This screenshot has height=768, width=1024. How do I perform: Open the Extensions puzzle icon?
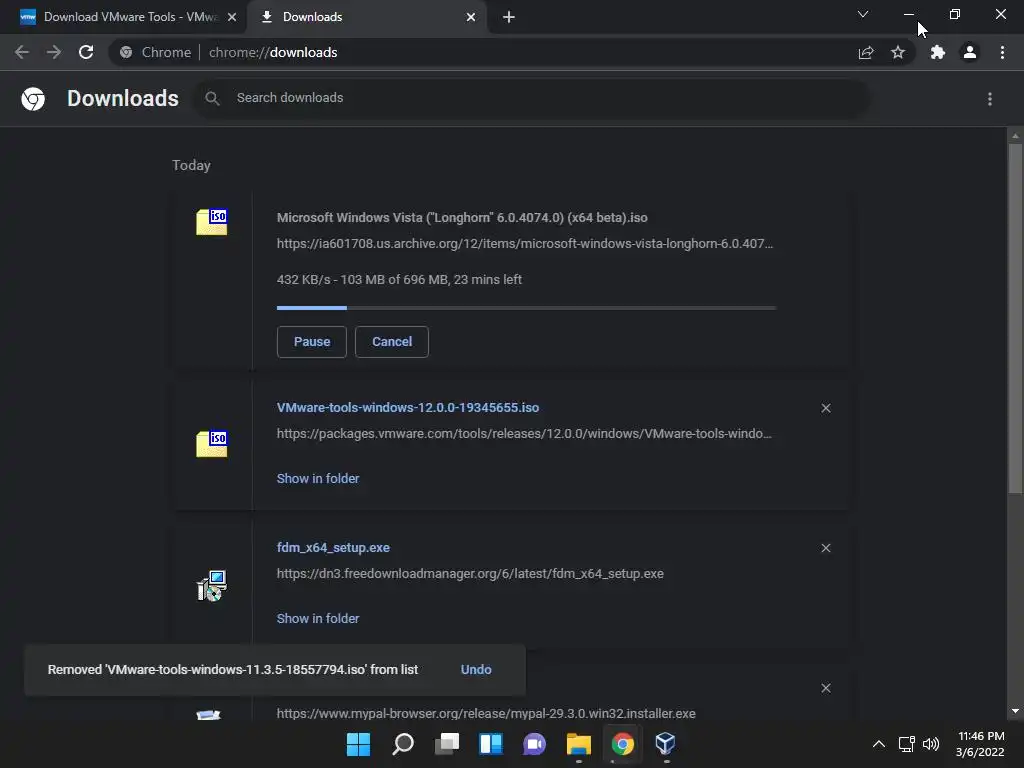(938, 52)
